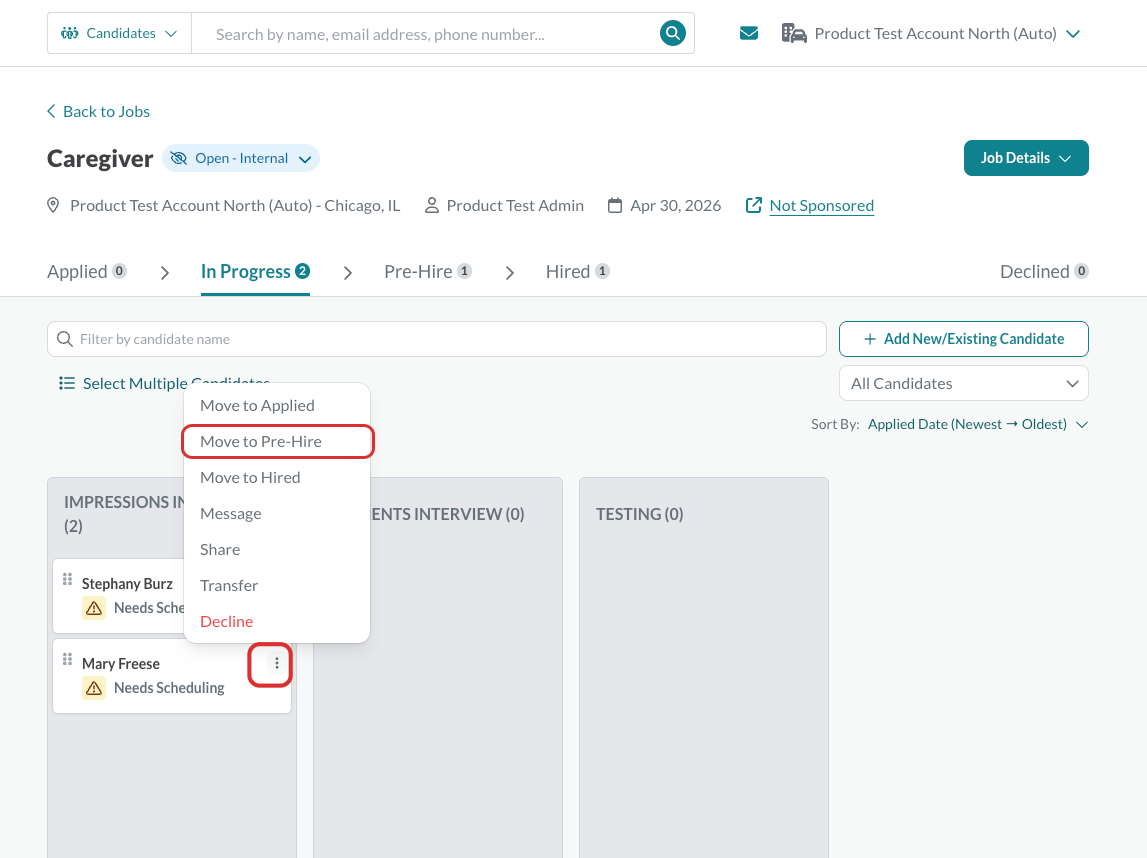Switch to the Pre-Hire tab

coord(428,271)
